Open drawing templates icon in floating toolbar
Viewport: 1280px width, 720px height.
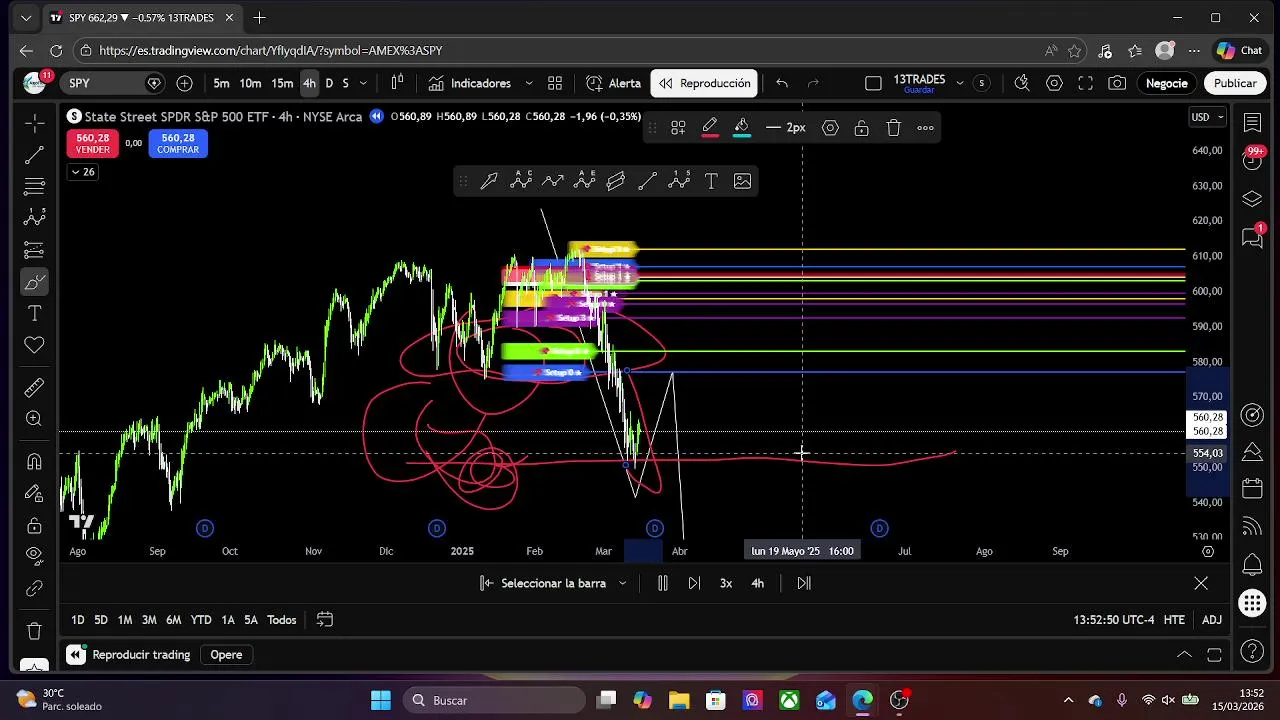pyautogui.click(x=678, y=127)
